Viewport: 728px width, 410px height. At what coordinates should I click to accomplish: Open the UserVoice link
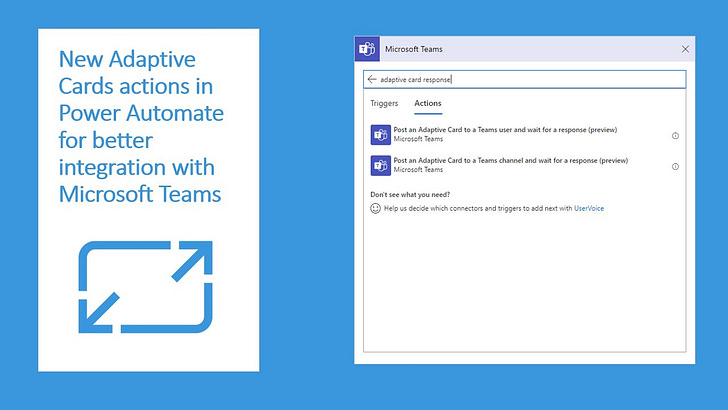click(589, 208)
